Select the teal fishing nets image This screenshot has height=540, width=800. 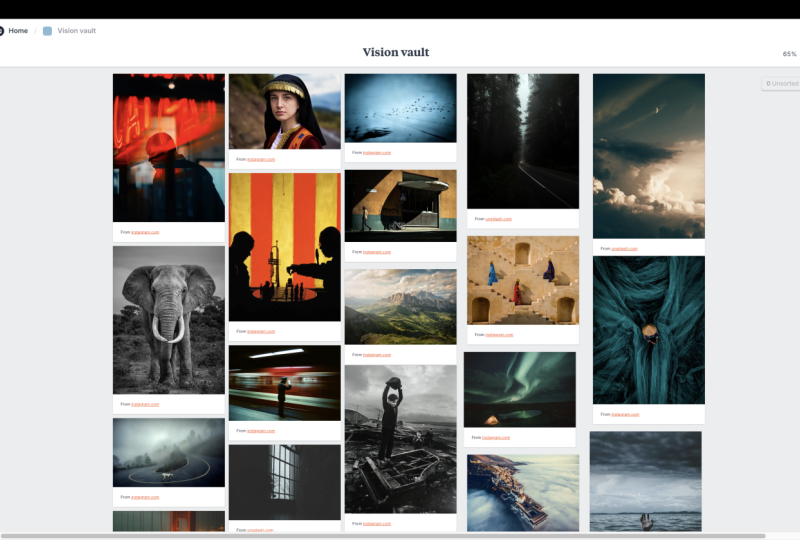[649, 330]
